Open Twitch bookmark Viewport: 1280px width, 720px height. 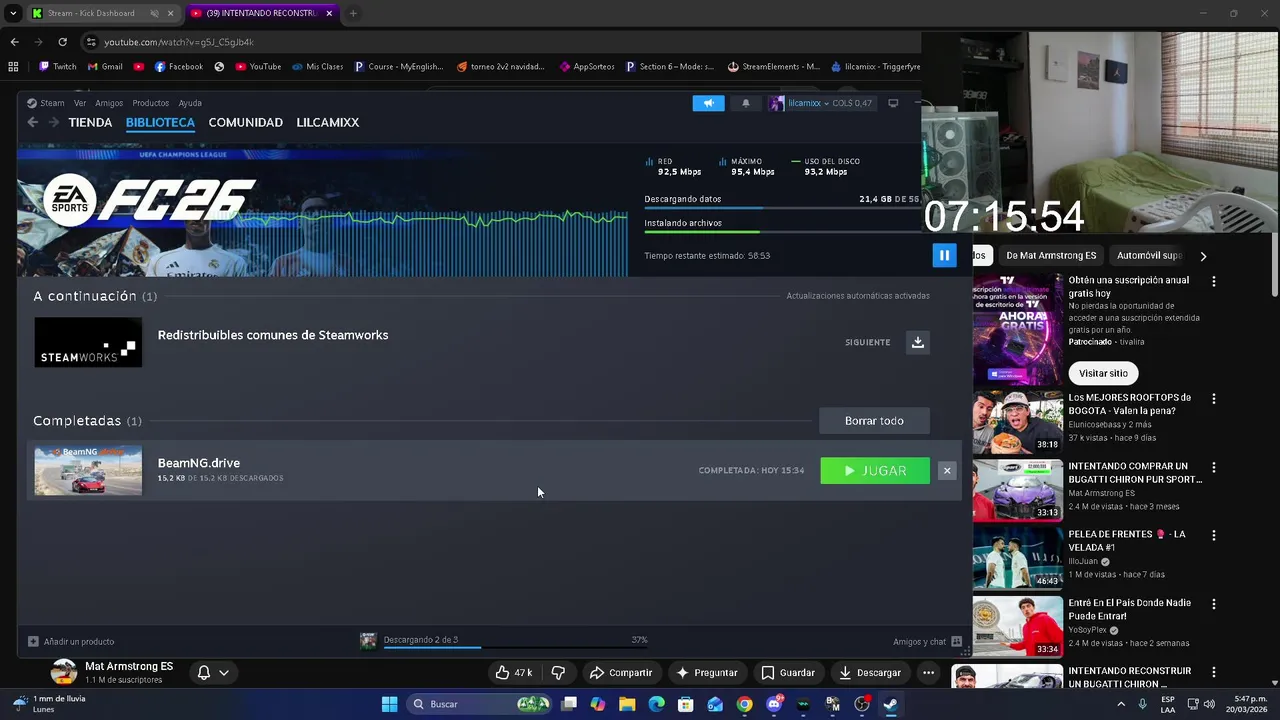coord(57,67)
